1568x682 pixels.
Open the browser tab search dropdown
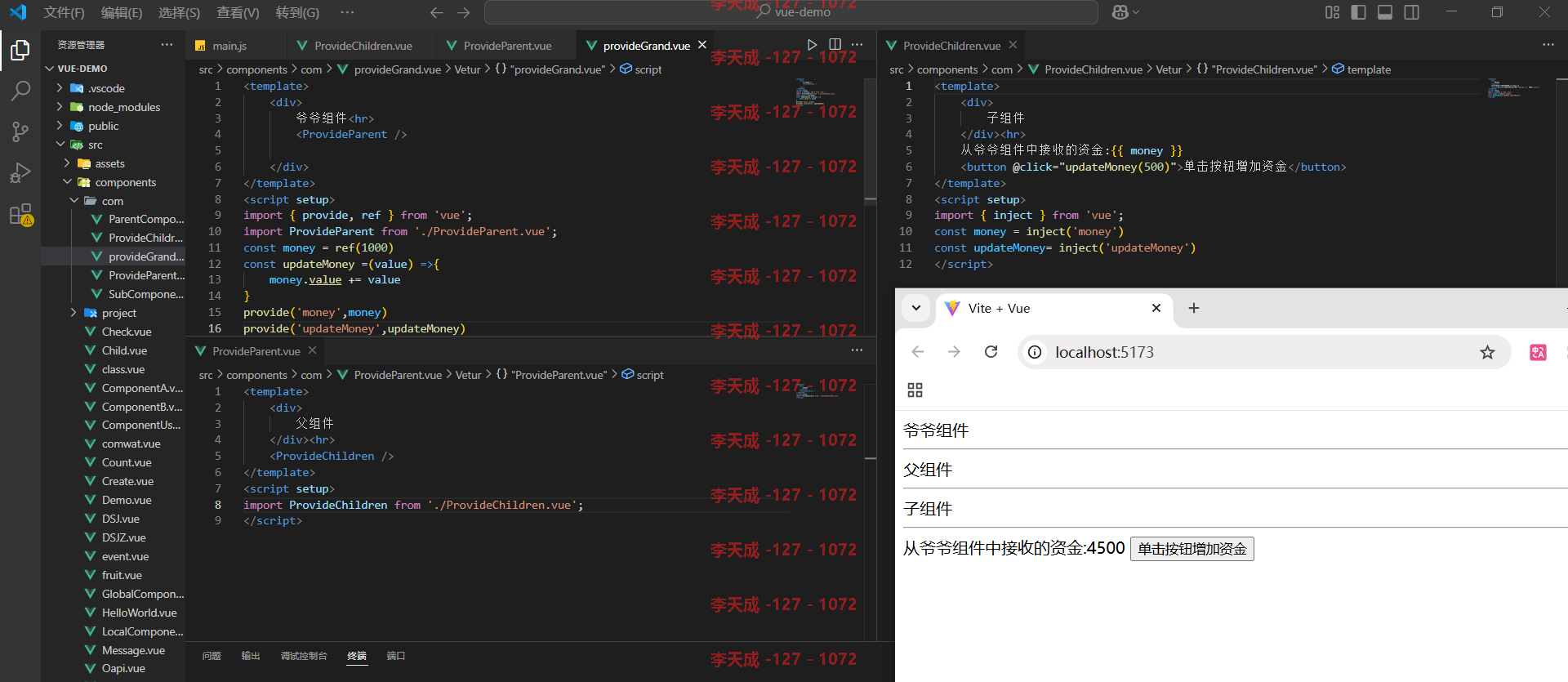click(916, 308)
